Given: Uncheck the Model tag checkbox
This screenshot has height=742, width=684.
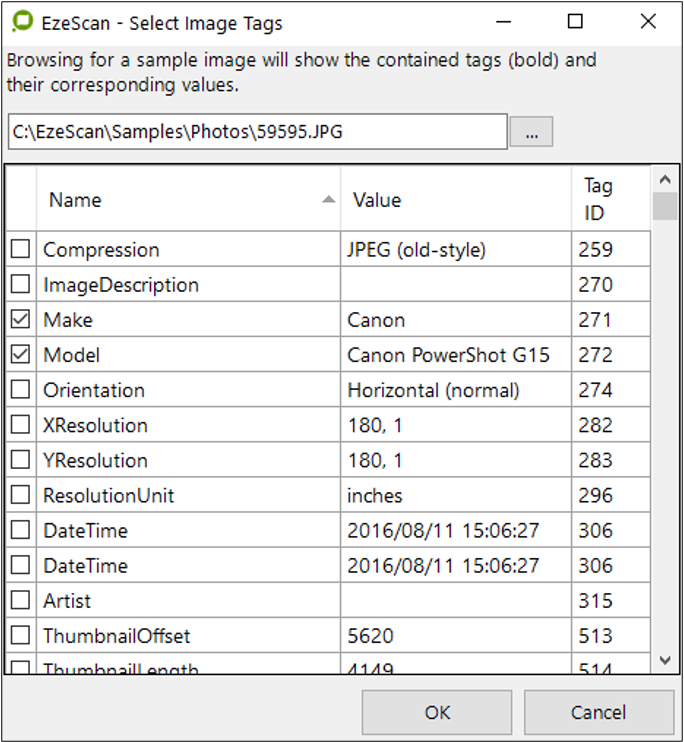Looking at the screenshot, I should [20, 355].
